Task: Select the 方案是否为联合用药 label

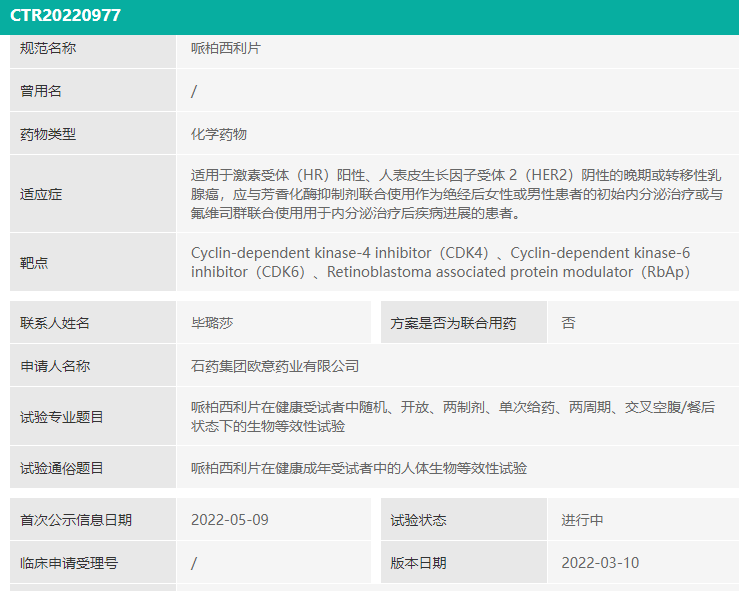Action: tap(453, 323)
